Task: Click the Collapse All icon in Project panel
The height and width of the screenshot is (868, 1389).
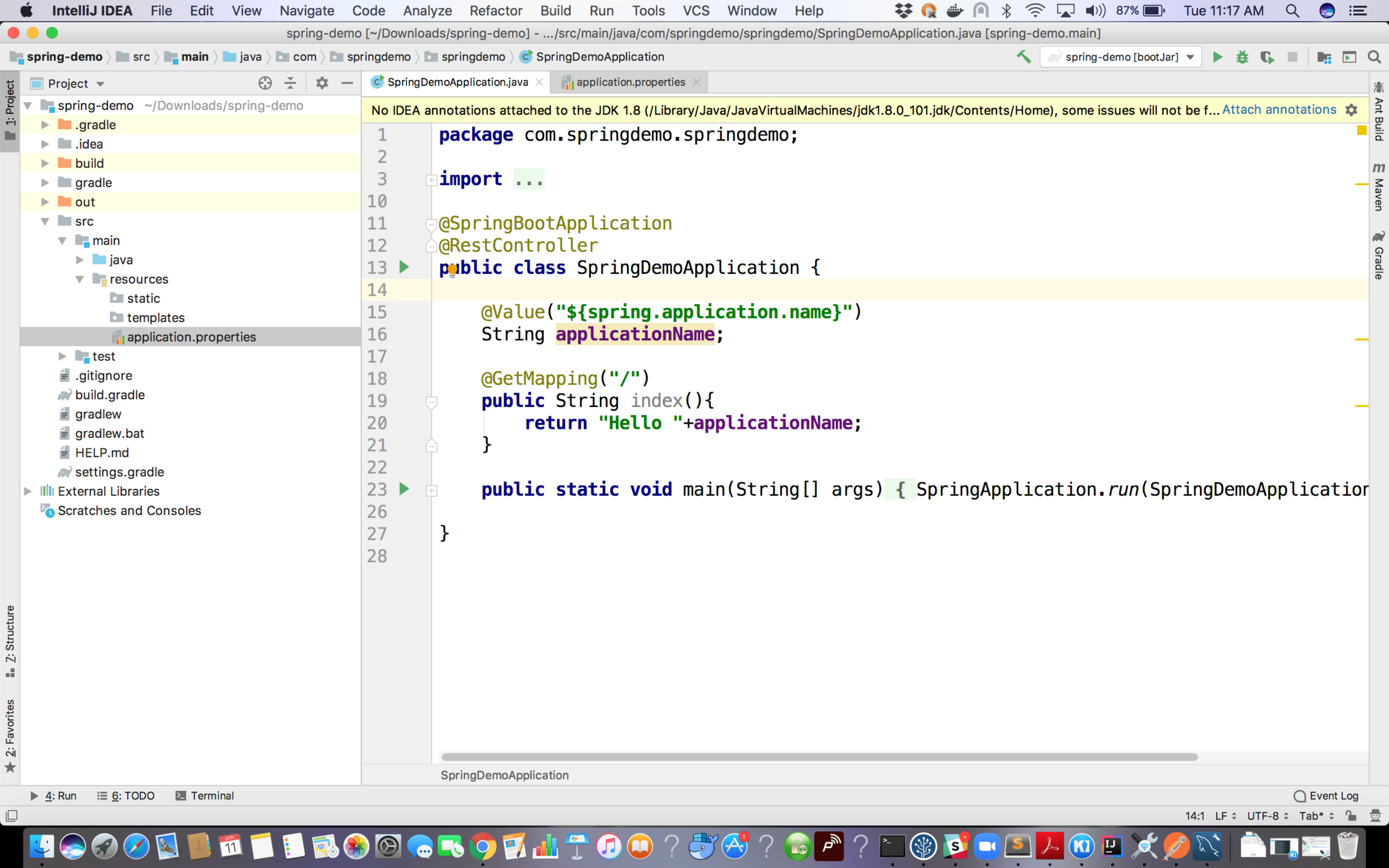Action: 291,83
